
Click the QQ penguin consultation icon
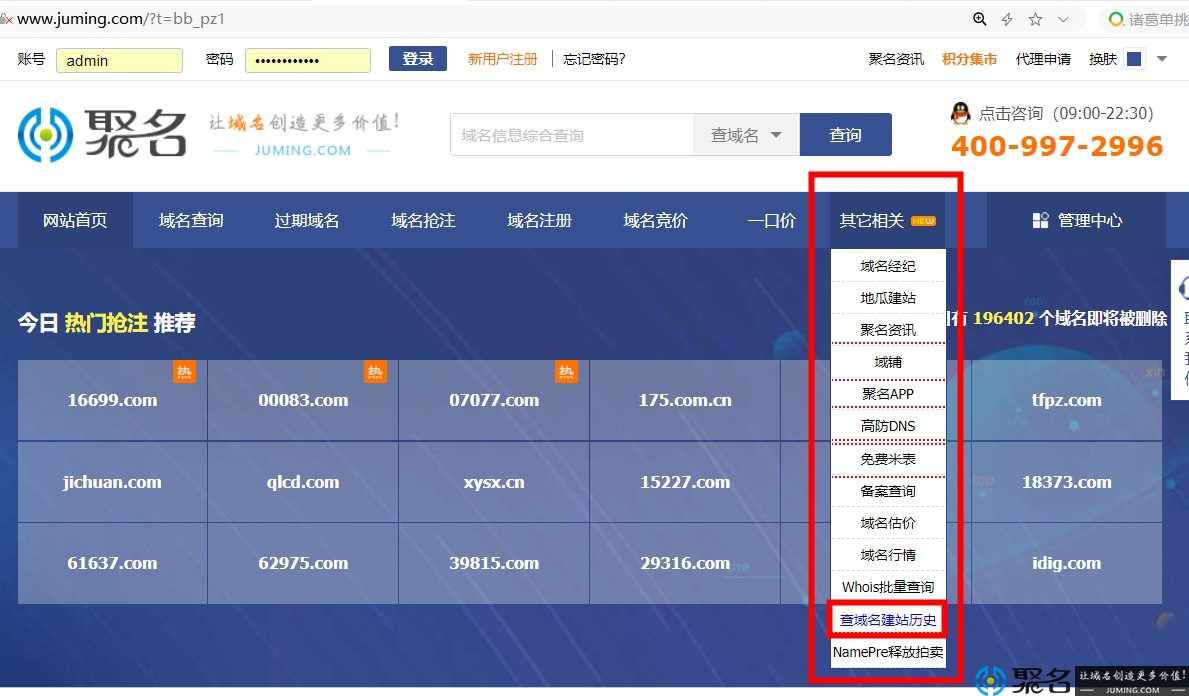[x=961, y=113]
